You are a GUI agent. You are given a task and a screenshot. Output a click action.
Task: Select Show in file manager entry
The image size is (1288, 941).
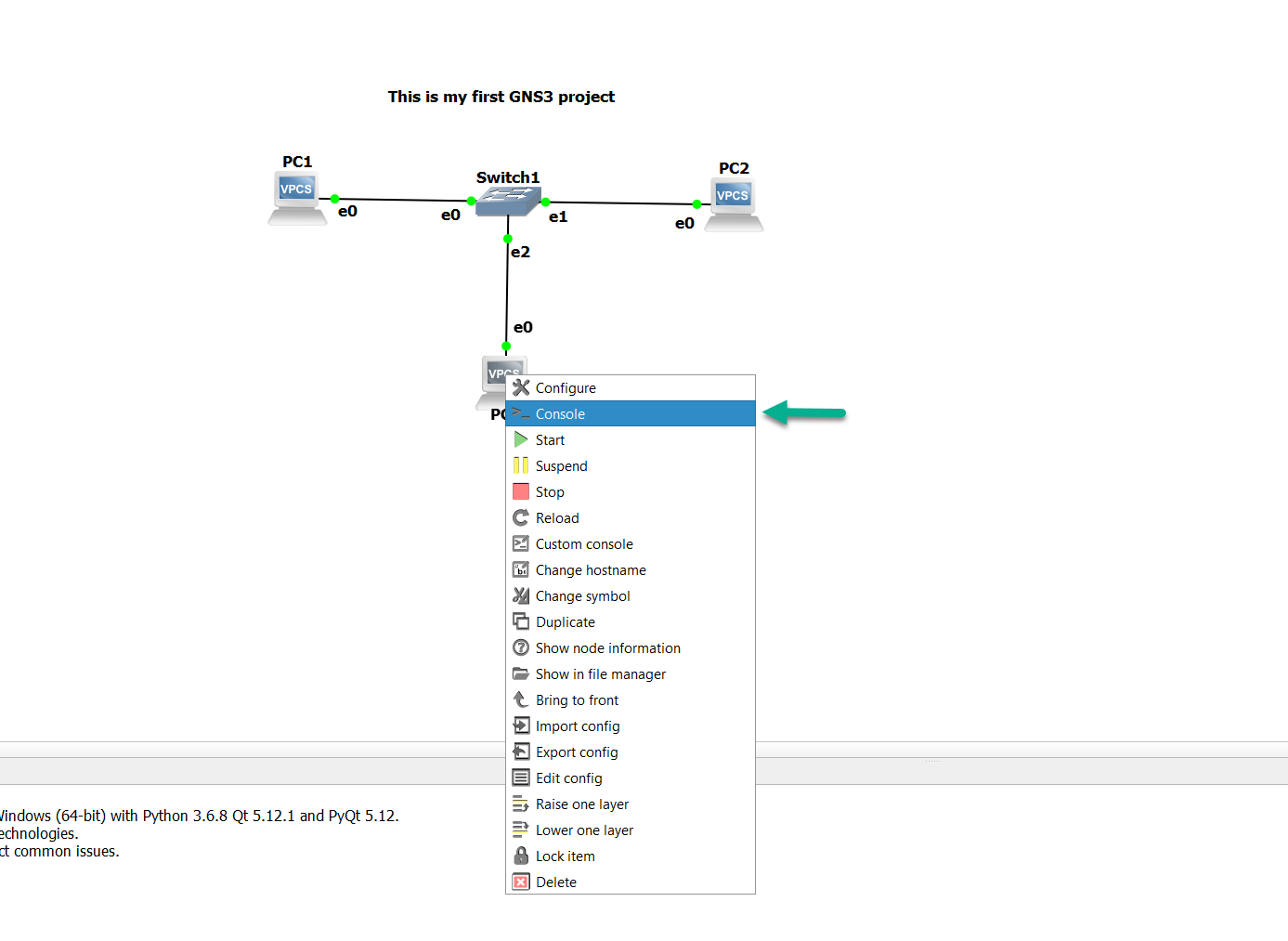tap(631, 673)
